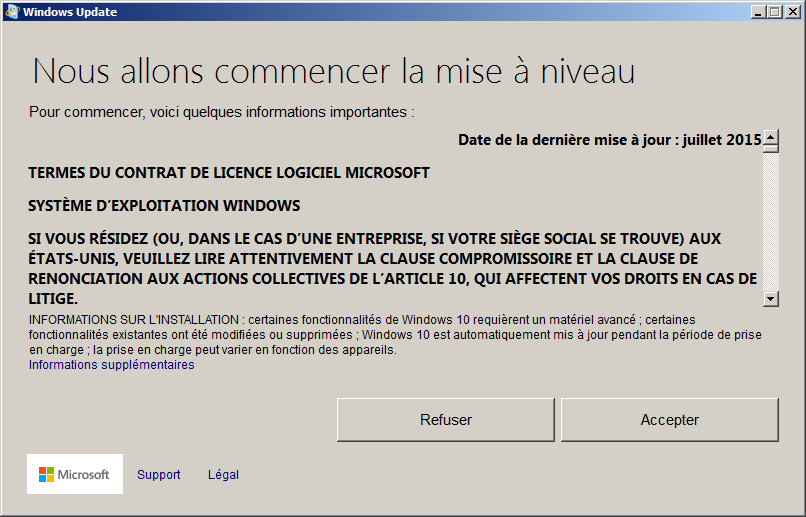Click the Accepter button

pyautogui.click(x=670, y=420)
